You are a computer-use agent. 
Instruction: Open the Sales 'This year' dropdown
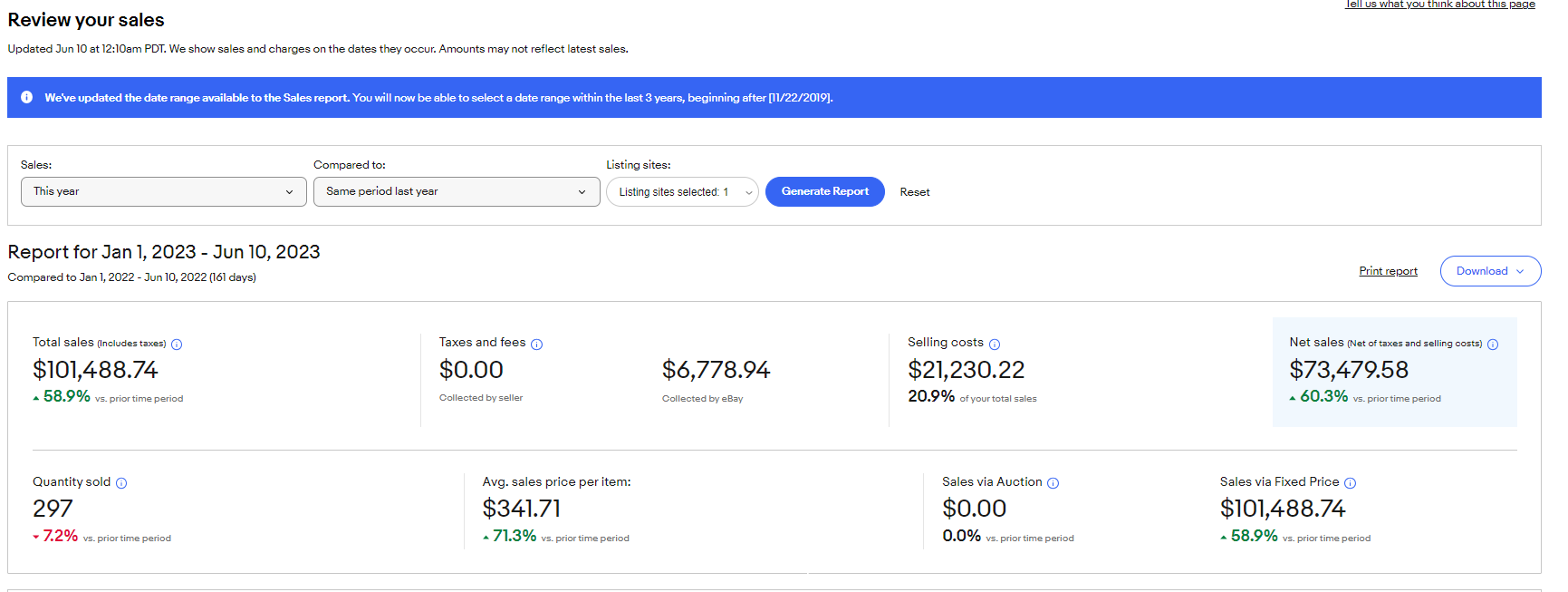click(164, 191)
